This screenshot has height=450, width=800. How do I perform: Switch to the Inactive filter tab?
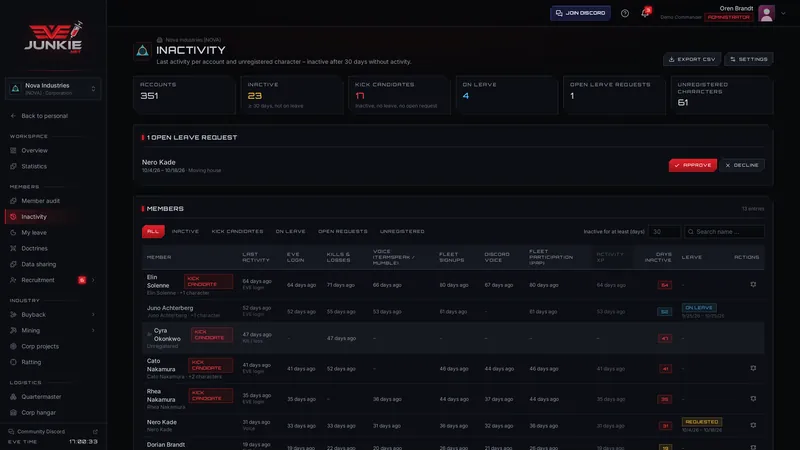pos(185,232)
